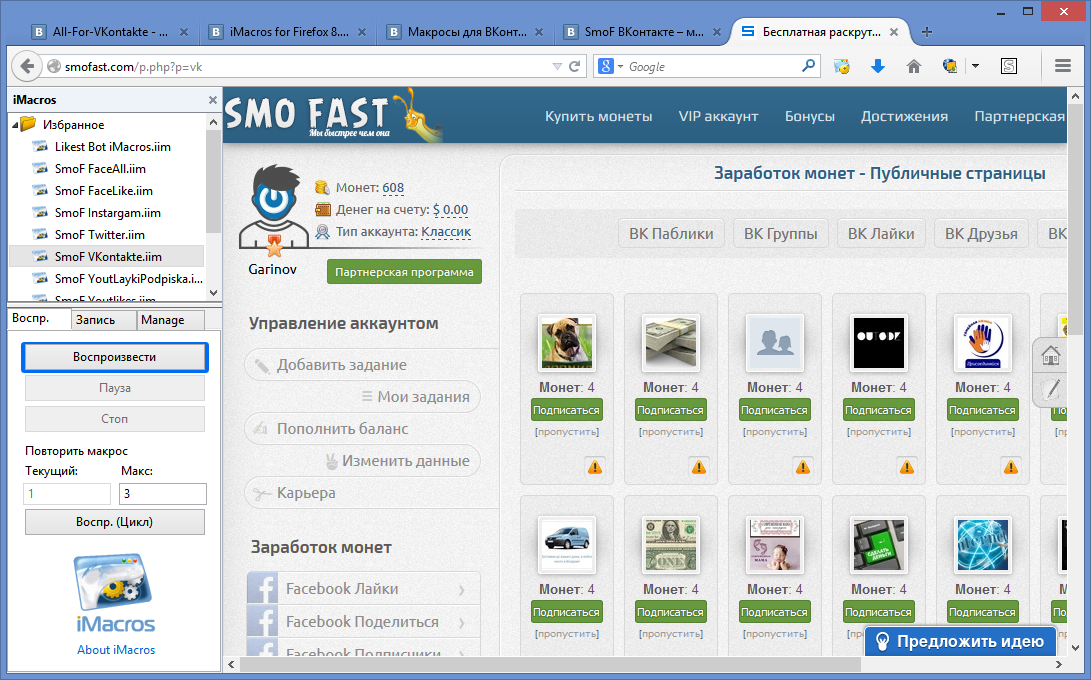Switch to the Макросы для ВКонт browser tab
The image size is (1091, 680).
coord(465,32)
